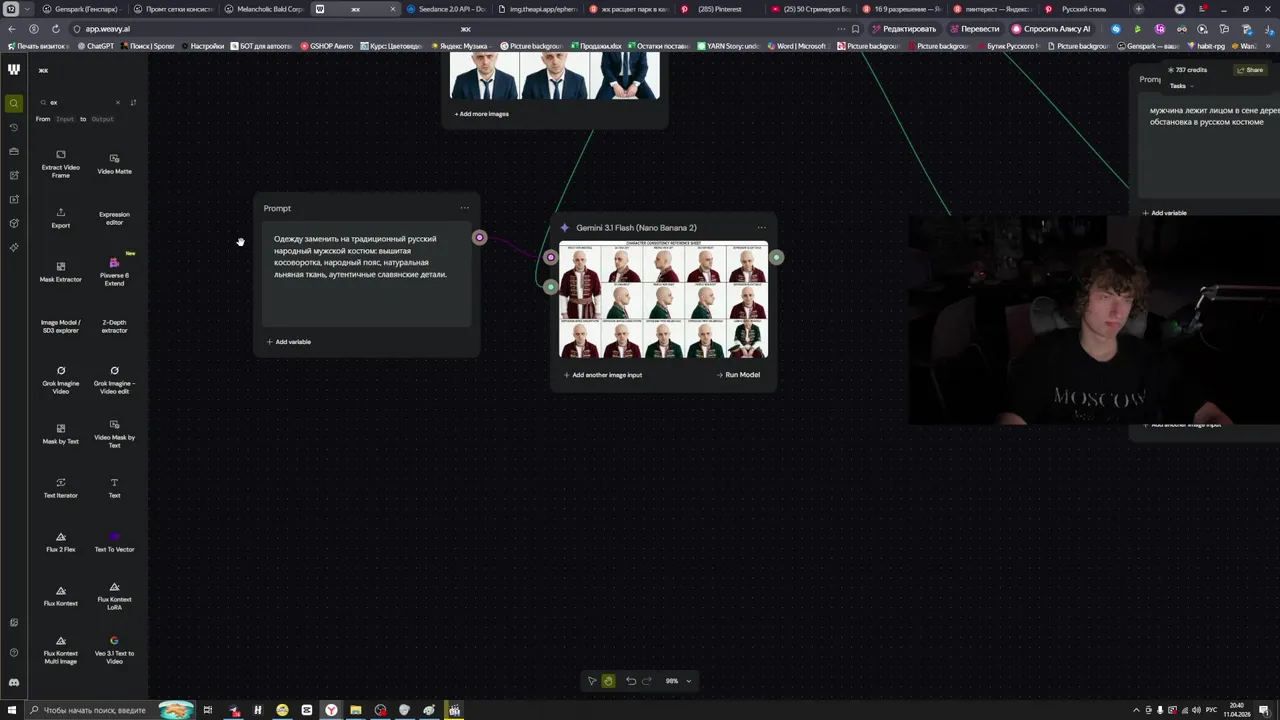Screen dimensions: 1280x720
Task: Select the Gemini node output connector
Action: point(776,257)
